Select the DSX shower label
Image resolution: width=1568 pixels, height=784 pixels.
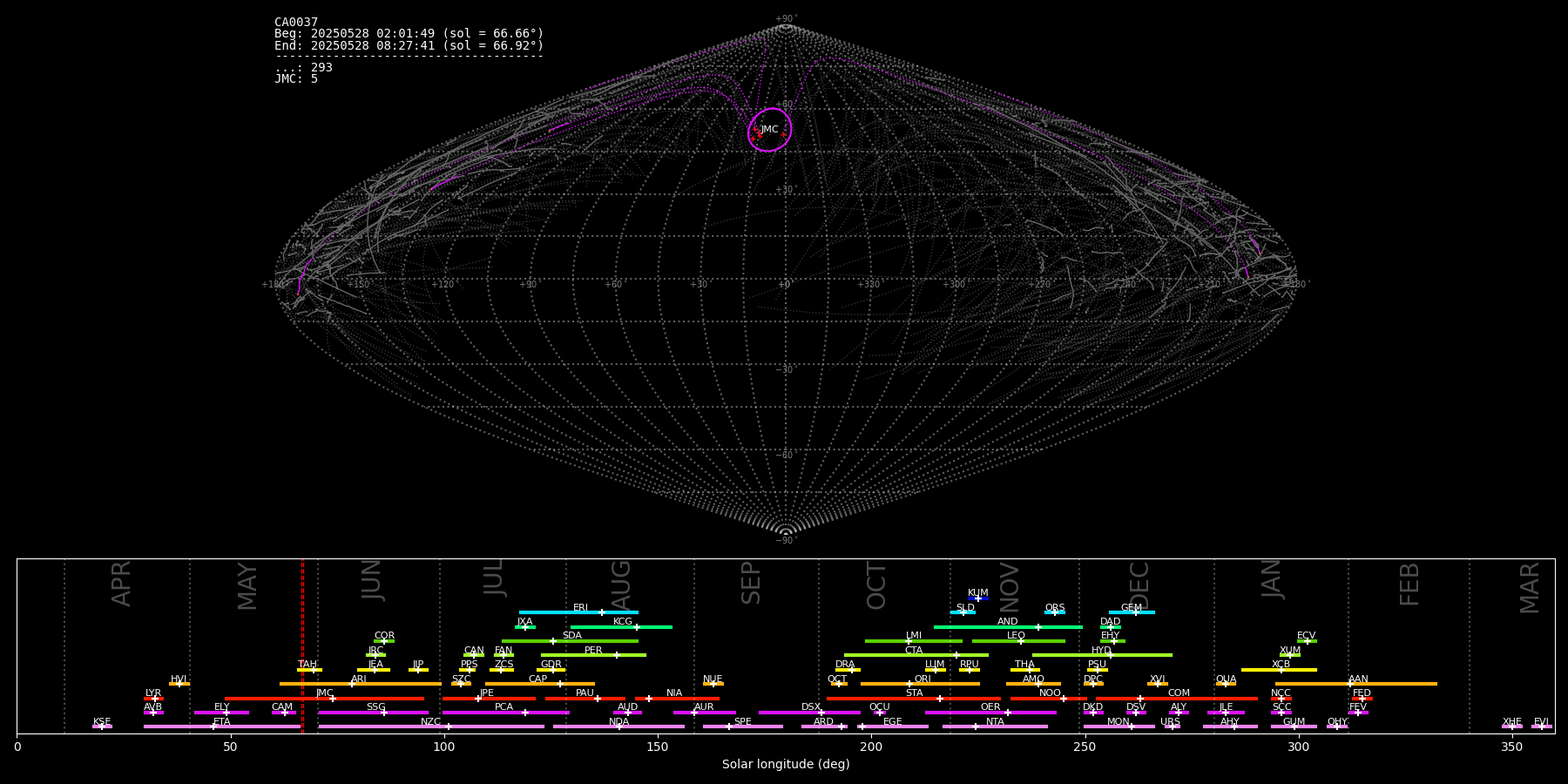point(811,707)
